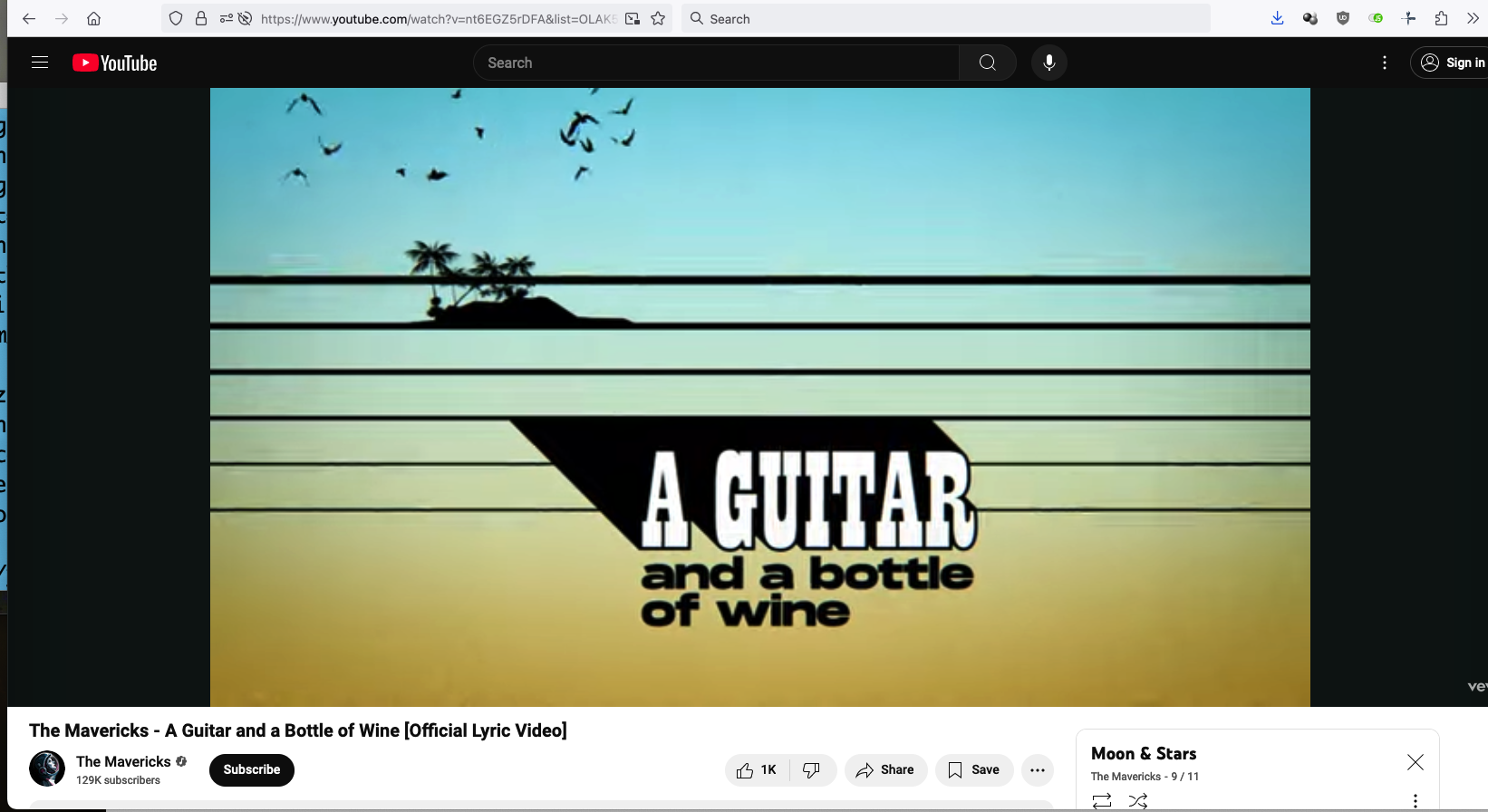1488x812 pixels.
Task: Open the Moon & Stars playlist title
Action: (1144, 753)
